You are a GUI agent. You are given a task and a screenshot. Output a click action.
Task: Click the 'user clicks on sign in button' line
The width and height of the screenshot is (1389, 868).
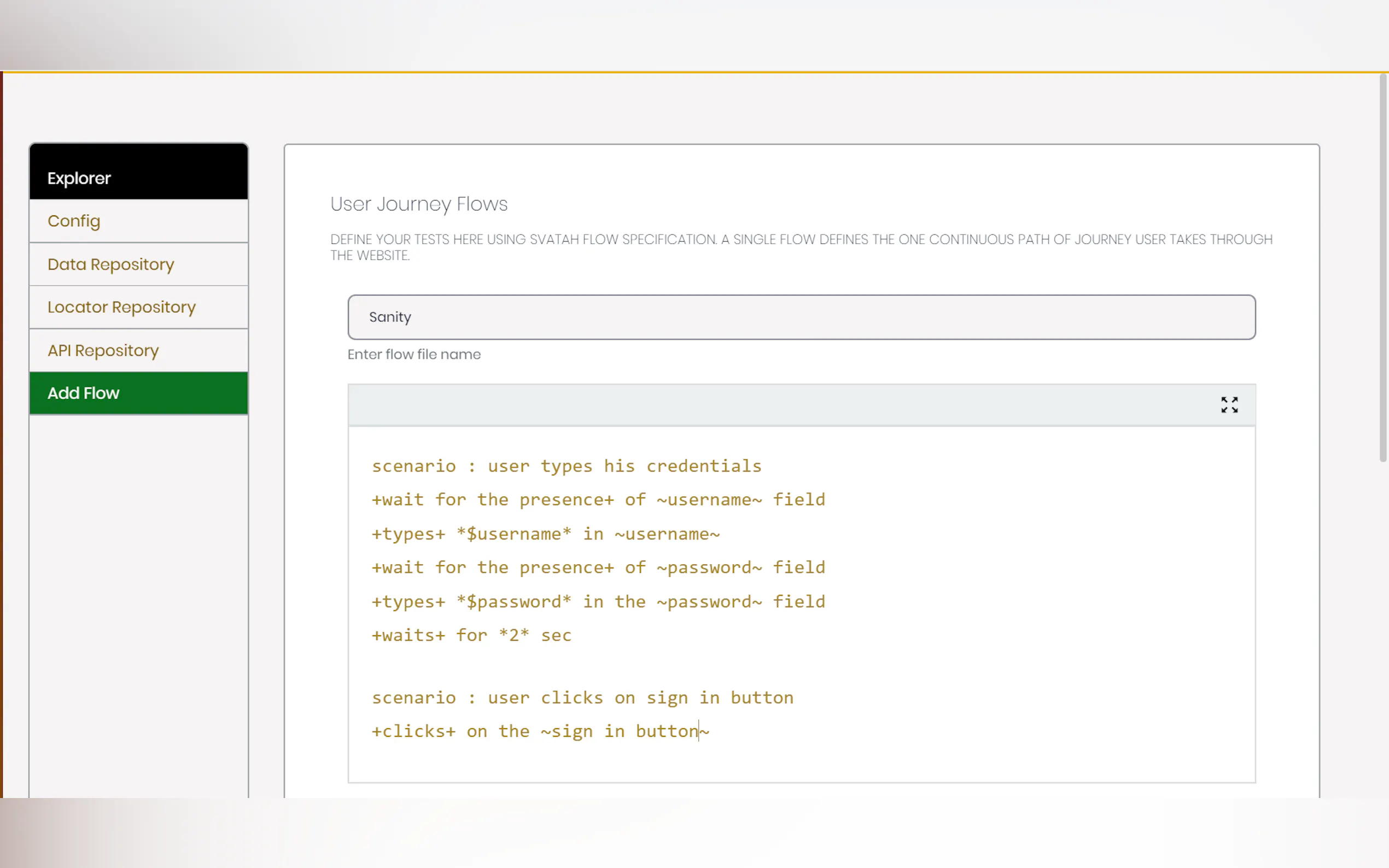[582, 698]
